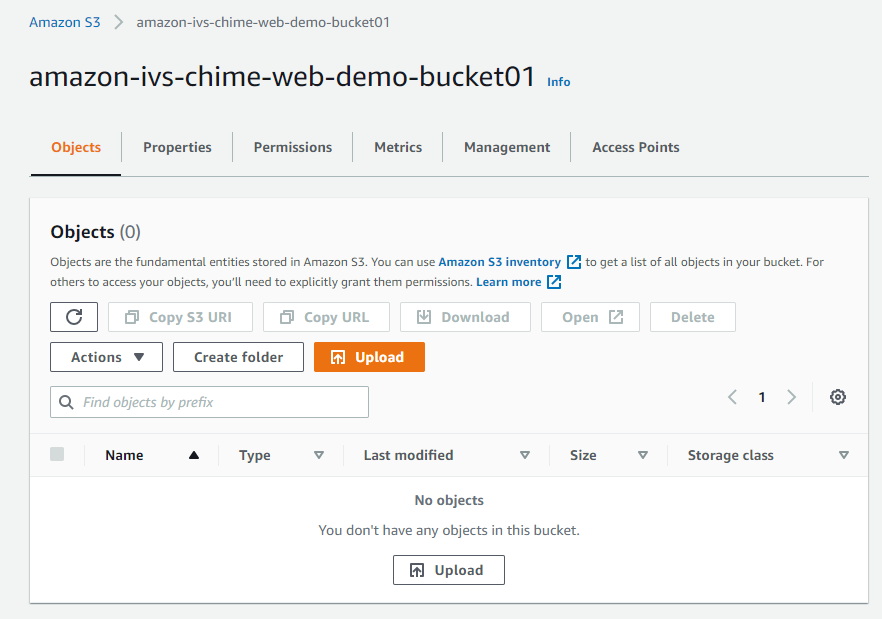Click the orange Upload button
The height and width of the screenshot is (619, 882).
click(x=369, y=357)
